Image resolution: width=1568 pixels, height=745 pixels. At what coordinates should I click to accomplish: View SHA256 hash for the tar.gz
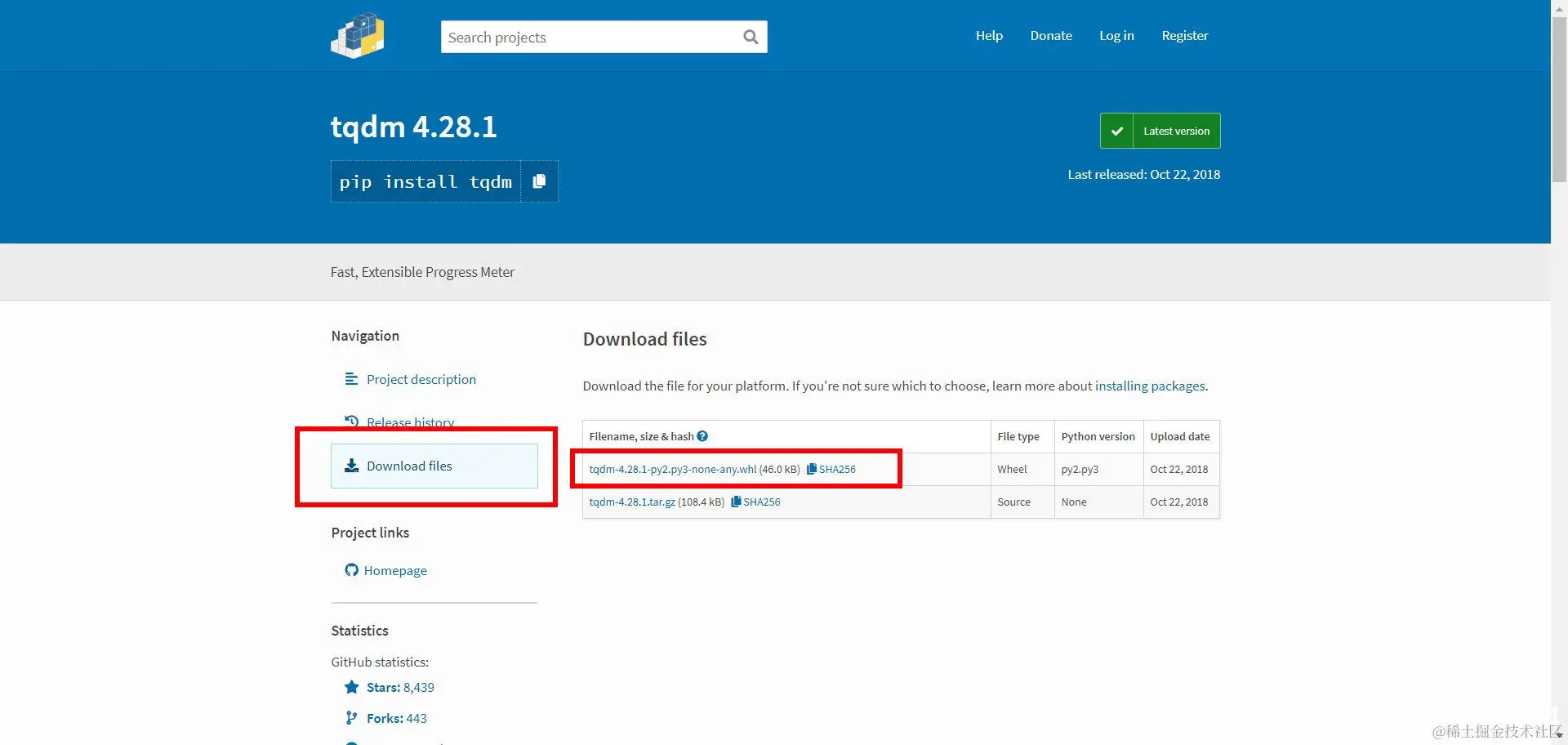coord(762,502)
